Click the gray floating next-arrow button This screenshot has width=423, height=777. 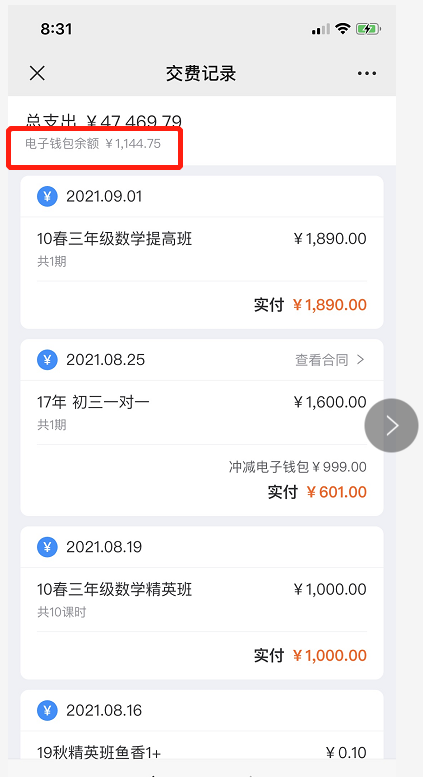pos(391,425)
